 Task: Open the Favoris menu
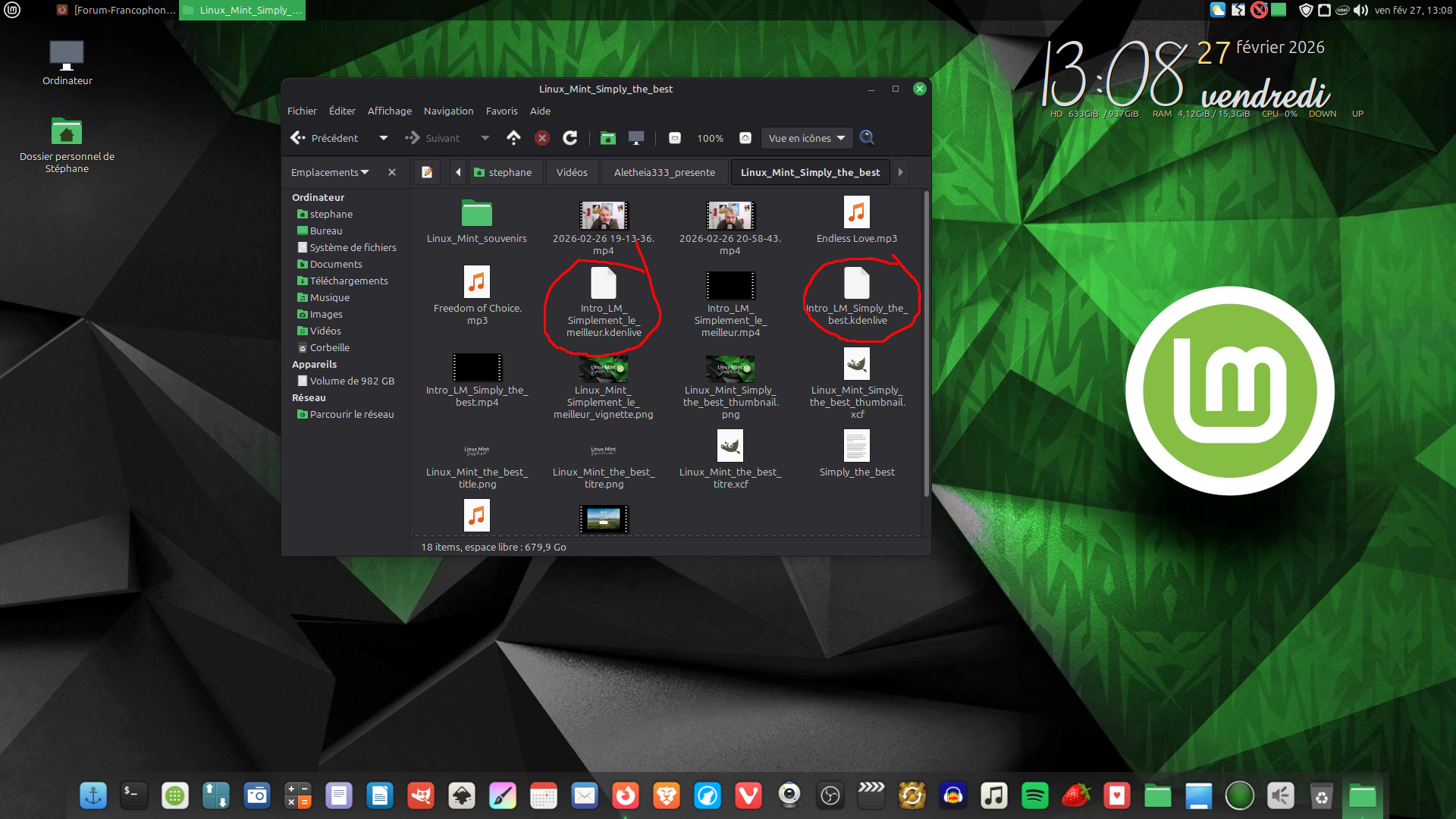point(502,111)
